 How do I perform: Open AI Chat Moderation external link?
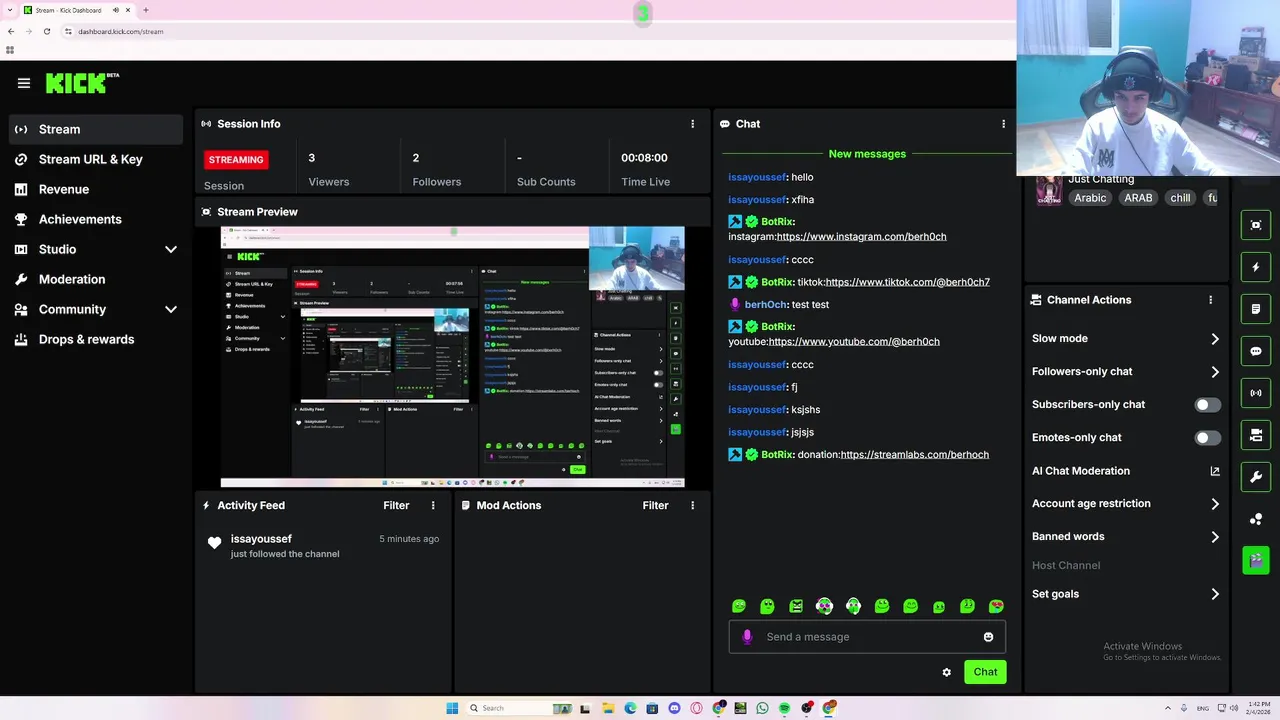[x=1215, y=471]
